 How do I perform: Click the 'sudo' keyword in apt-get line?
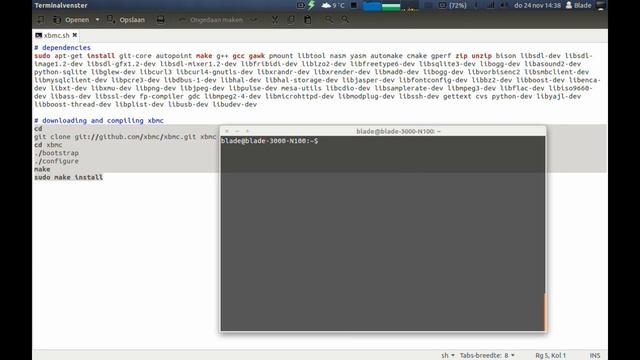[x=42, y=56]
